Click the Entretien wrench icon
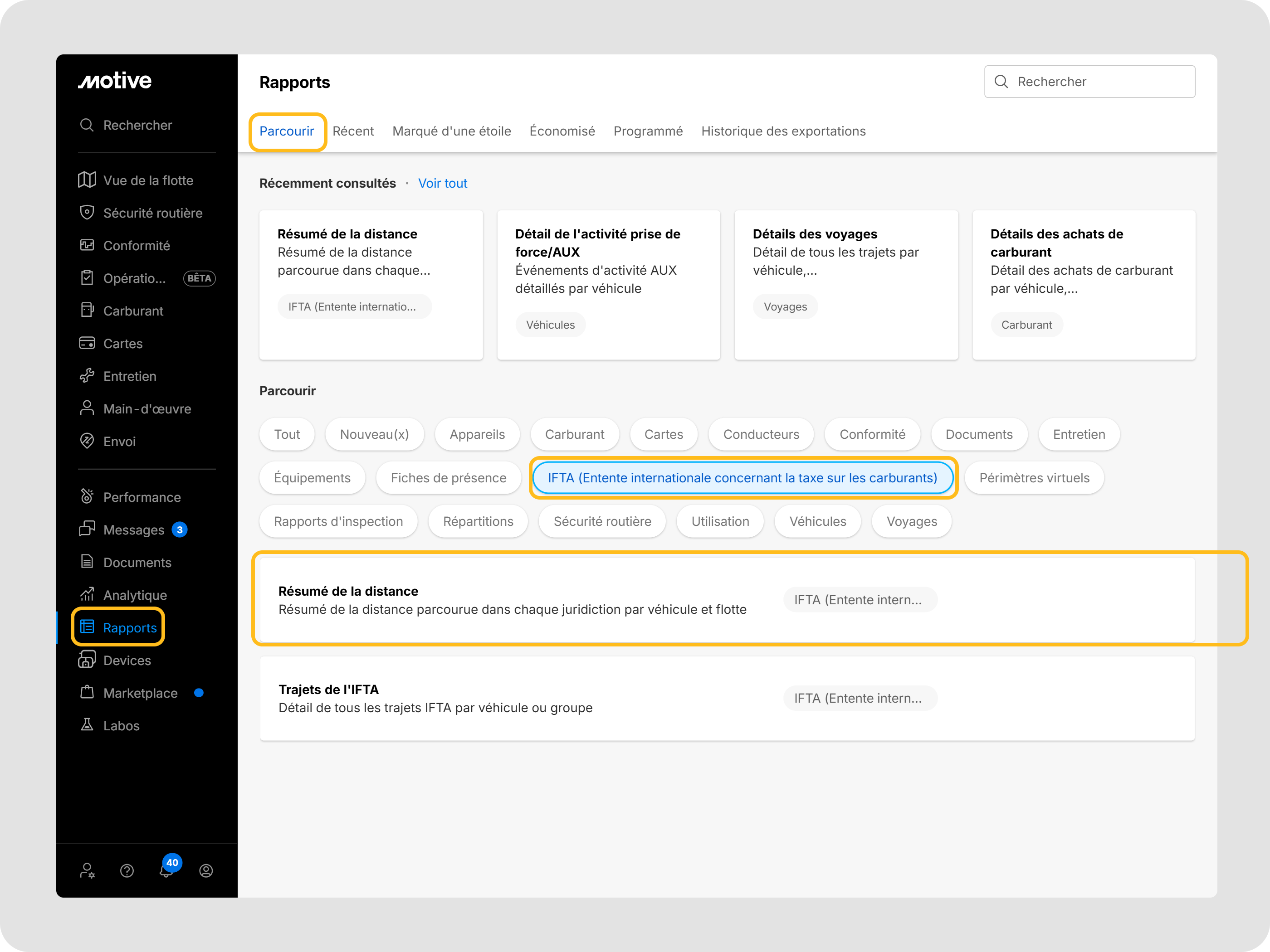Image resolution: width=1270 pixels, height=952 pixels. tap(87, 376)
